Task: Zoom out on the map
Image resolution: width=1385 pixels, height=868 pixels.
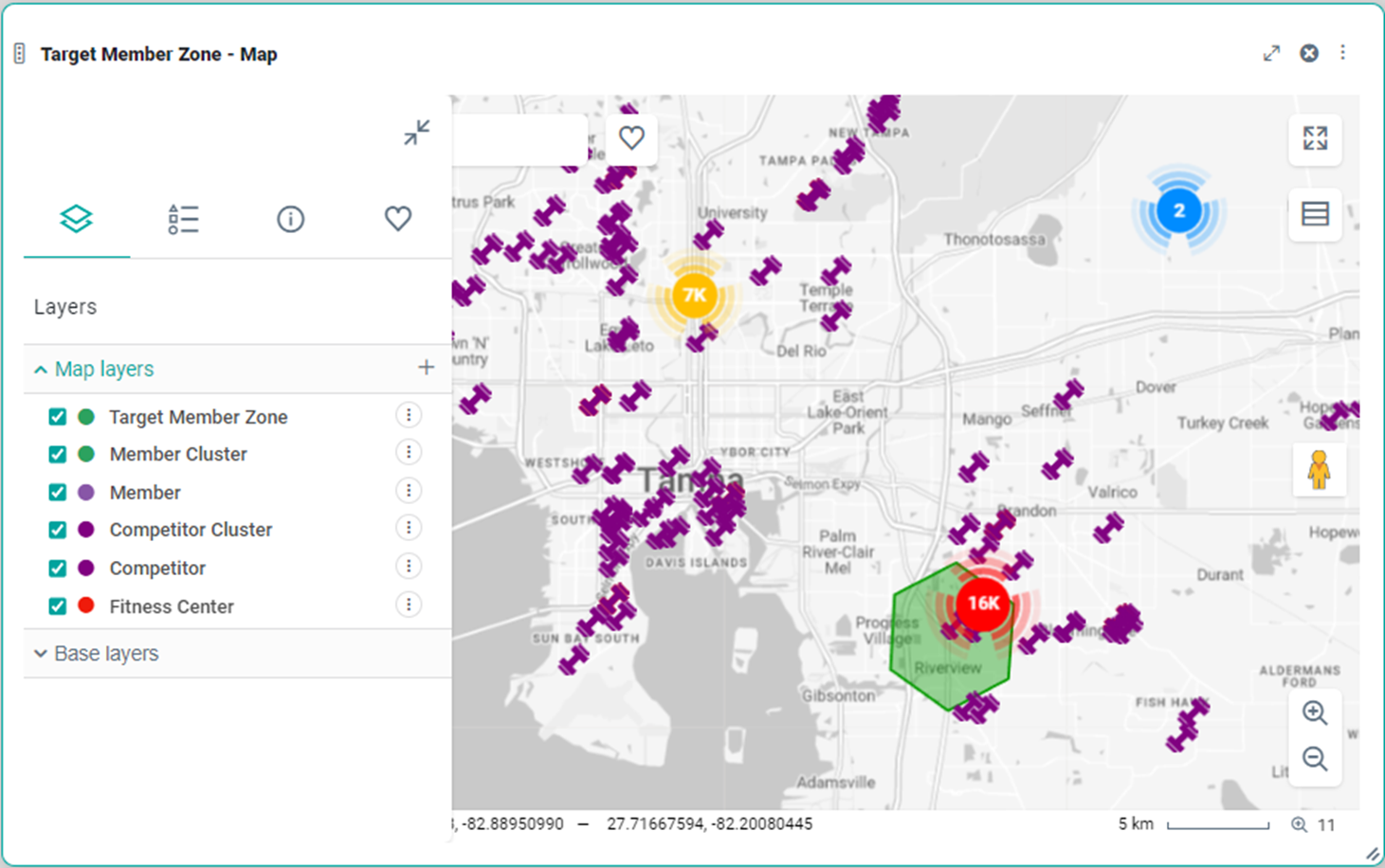Action: [1314, 759]
